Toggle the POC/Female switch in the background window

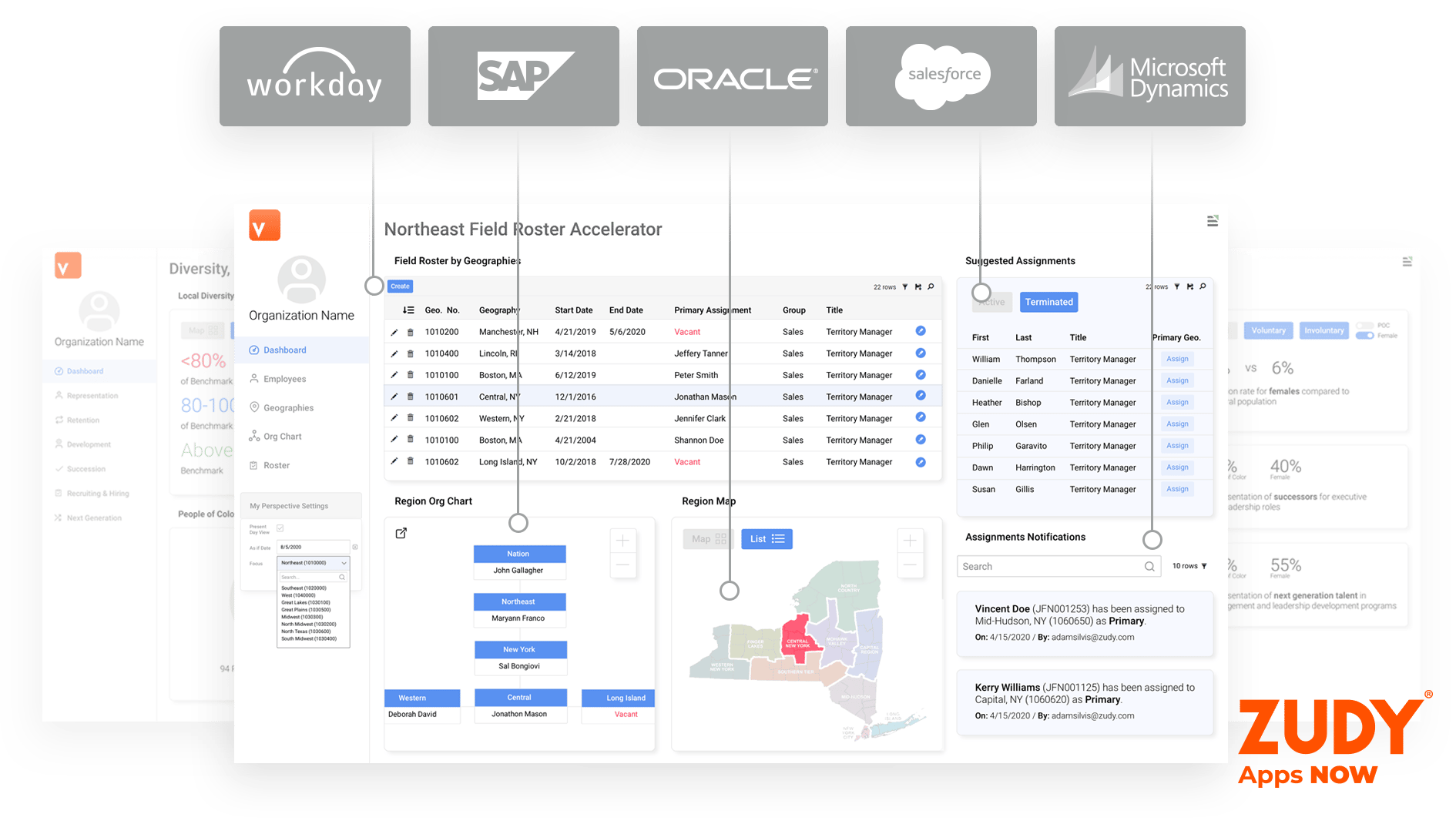[1365, 336]
